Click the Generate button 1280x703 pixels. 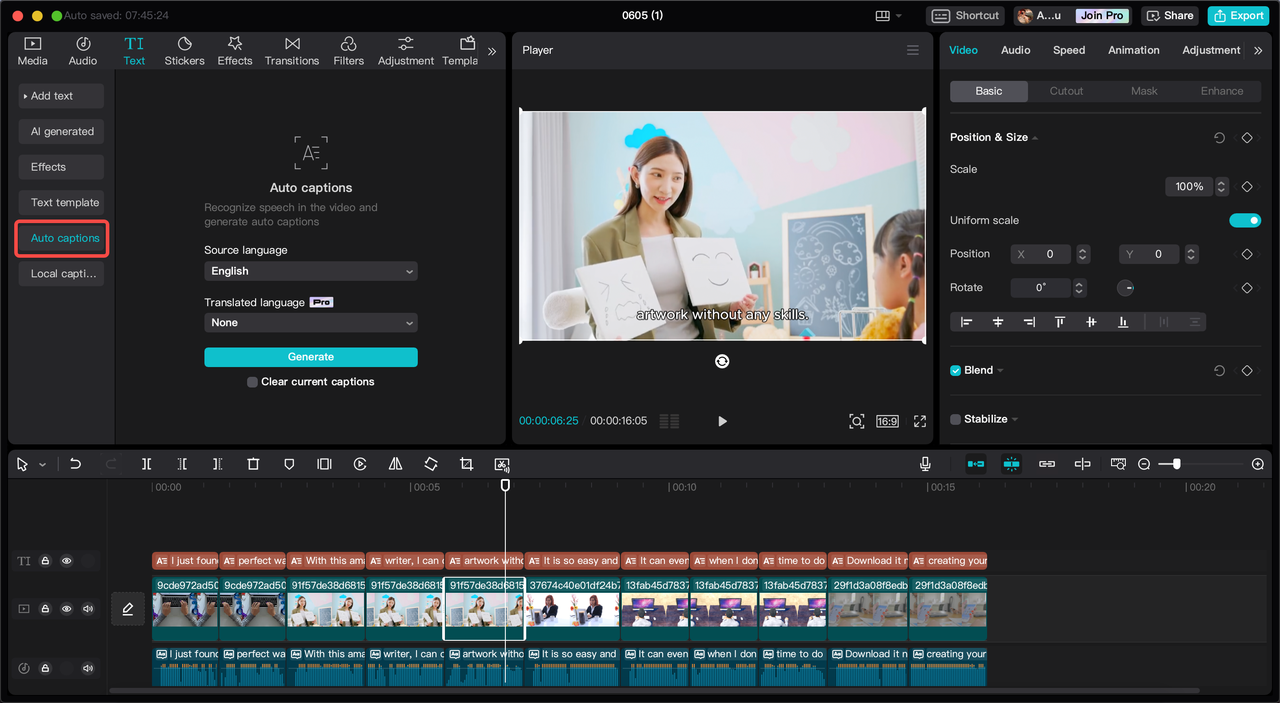(310, 357)
